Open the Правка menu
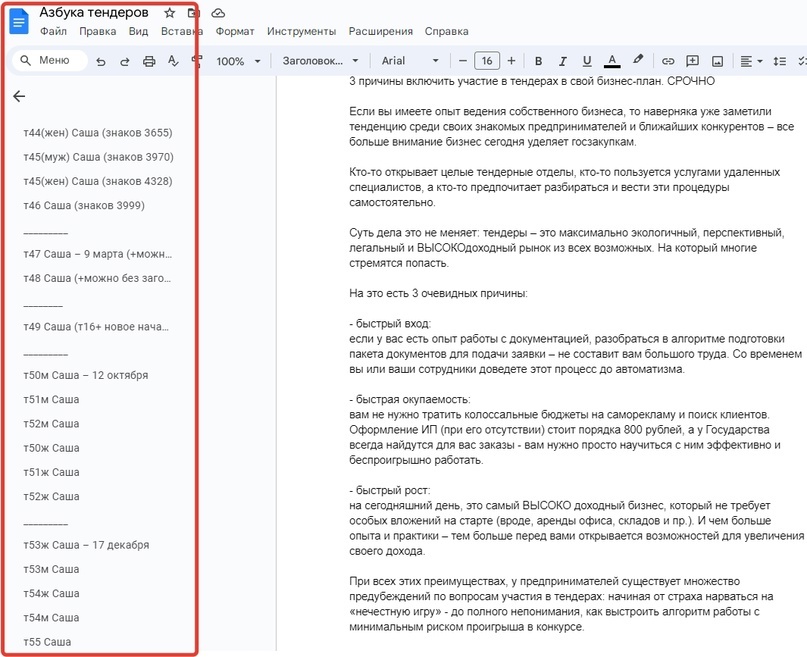807x657 pixels. (97, 31)
